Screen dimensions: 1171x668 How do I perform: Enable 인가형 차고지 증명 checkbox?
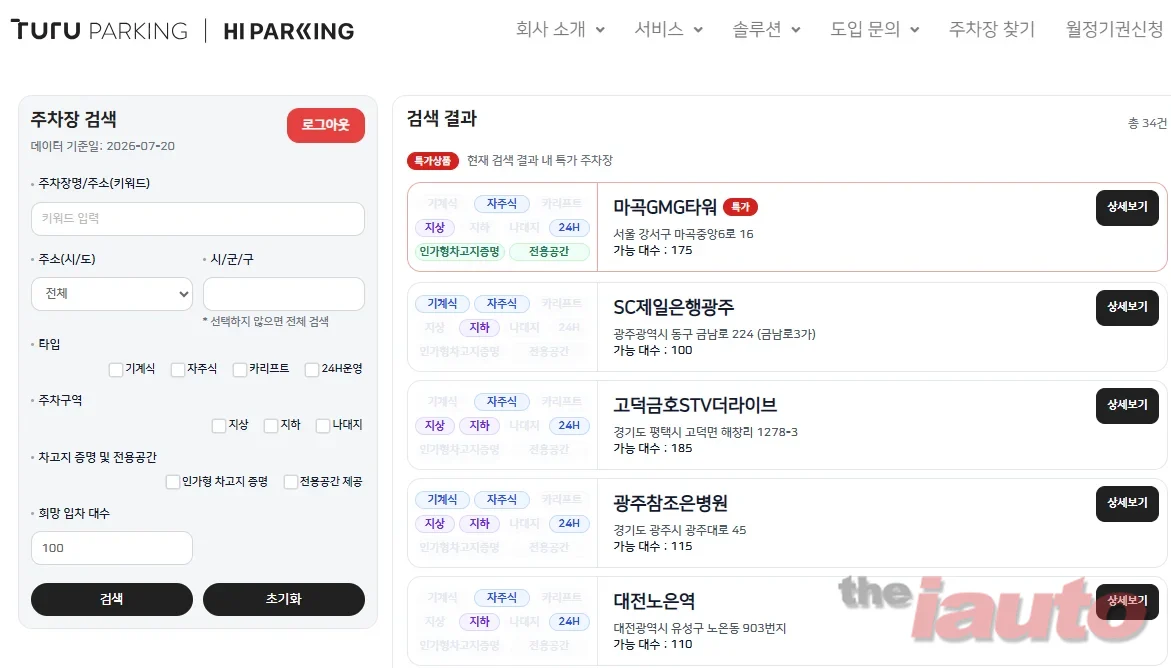173,482
